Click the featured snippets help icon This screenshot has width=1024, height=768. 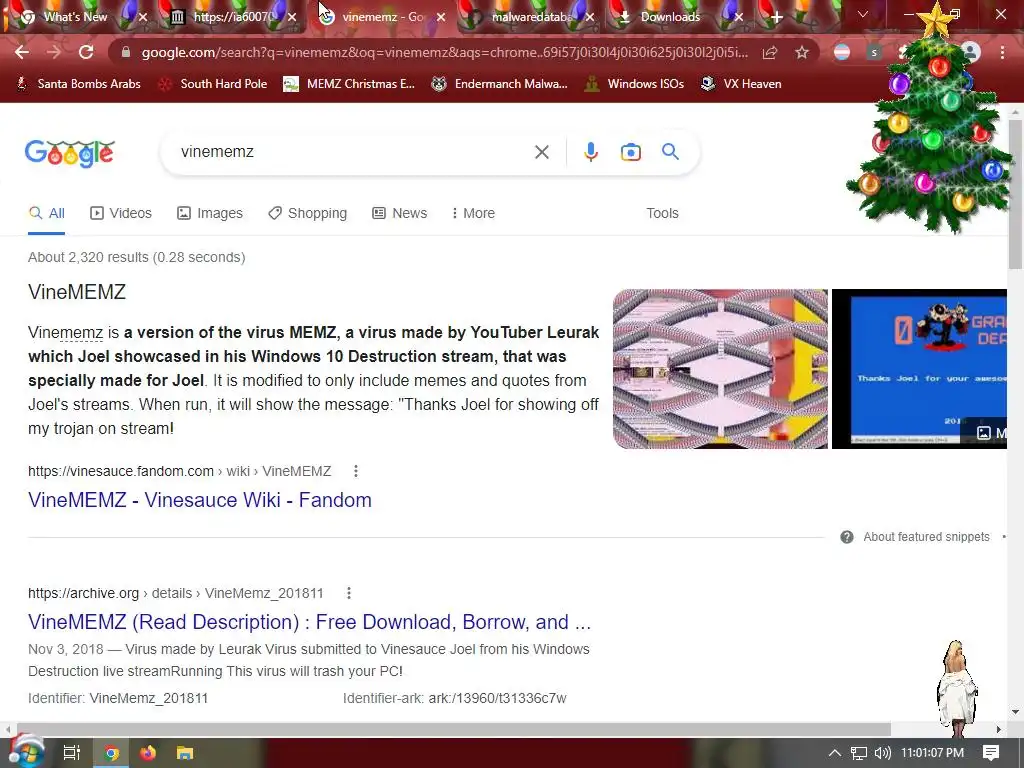(846, 537)
